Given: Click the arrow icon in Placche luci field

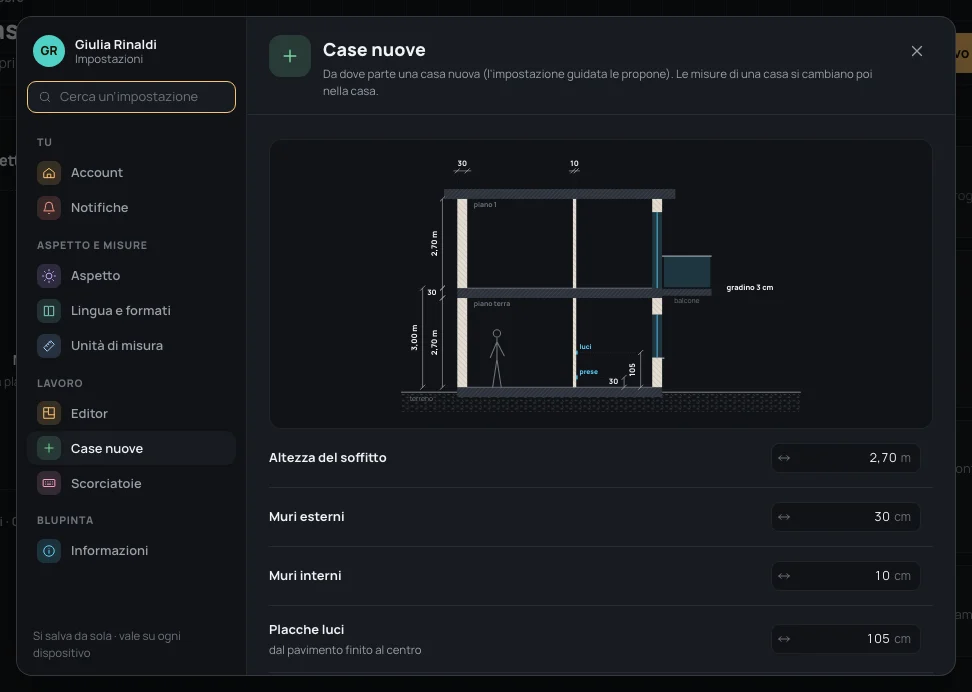Looking at the screenshot, I should [784, 639].
